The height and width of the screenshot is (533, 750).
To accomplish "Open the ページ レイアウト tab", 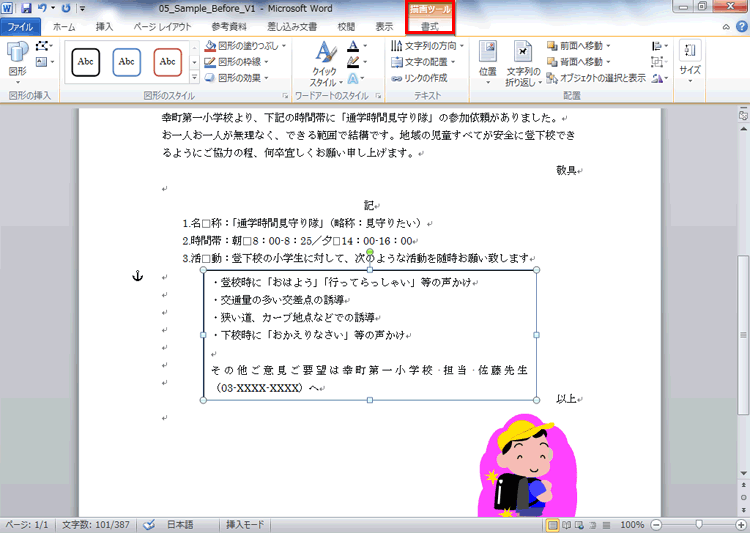I will click(x=162, y=27).
